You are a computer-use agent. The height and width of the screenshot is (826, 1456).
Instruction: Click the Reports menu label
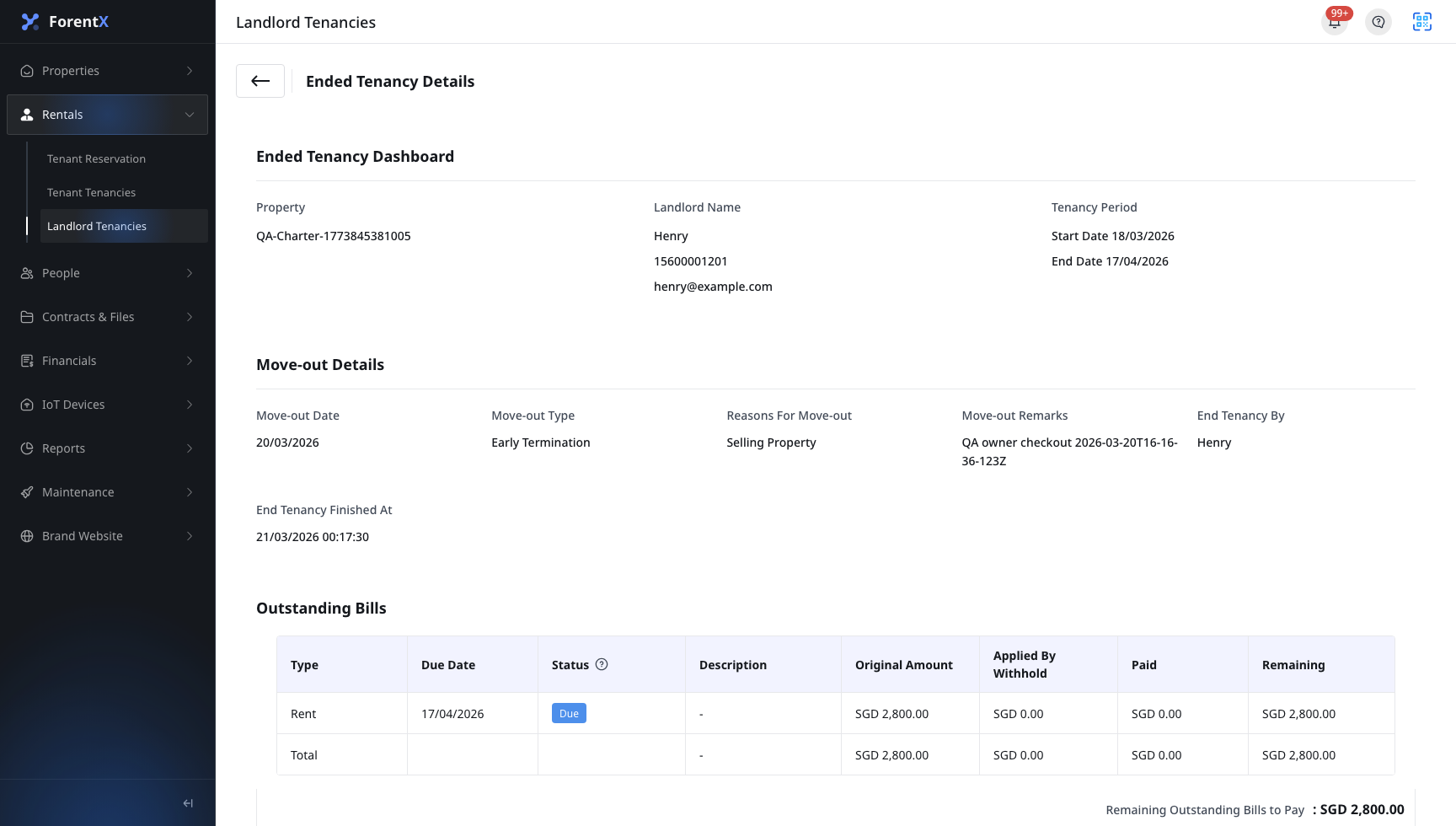click(x=63, y=448)
